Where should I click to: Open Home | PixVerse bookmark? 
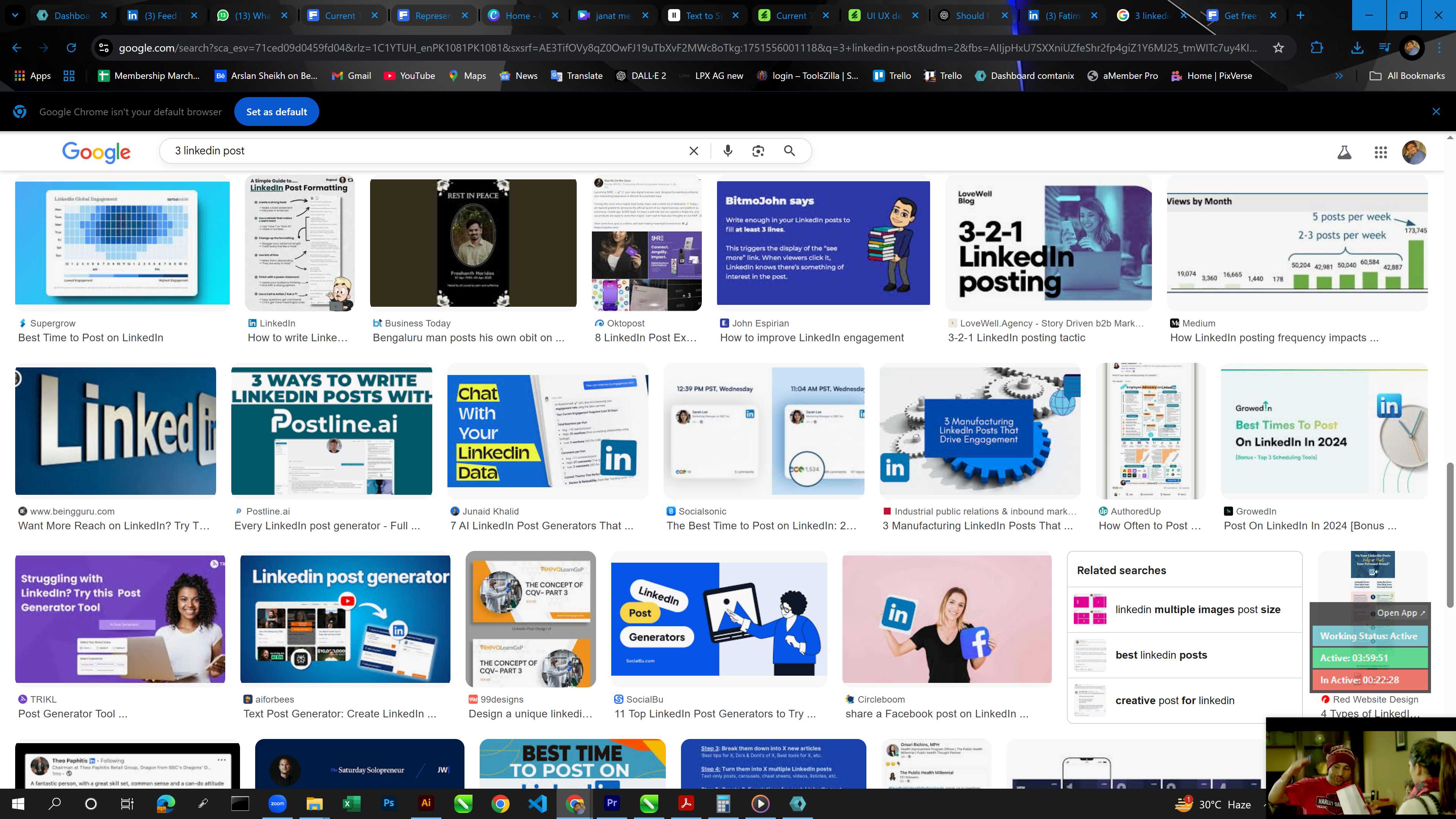(x=1211, y=76)
